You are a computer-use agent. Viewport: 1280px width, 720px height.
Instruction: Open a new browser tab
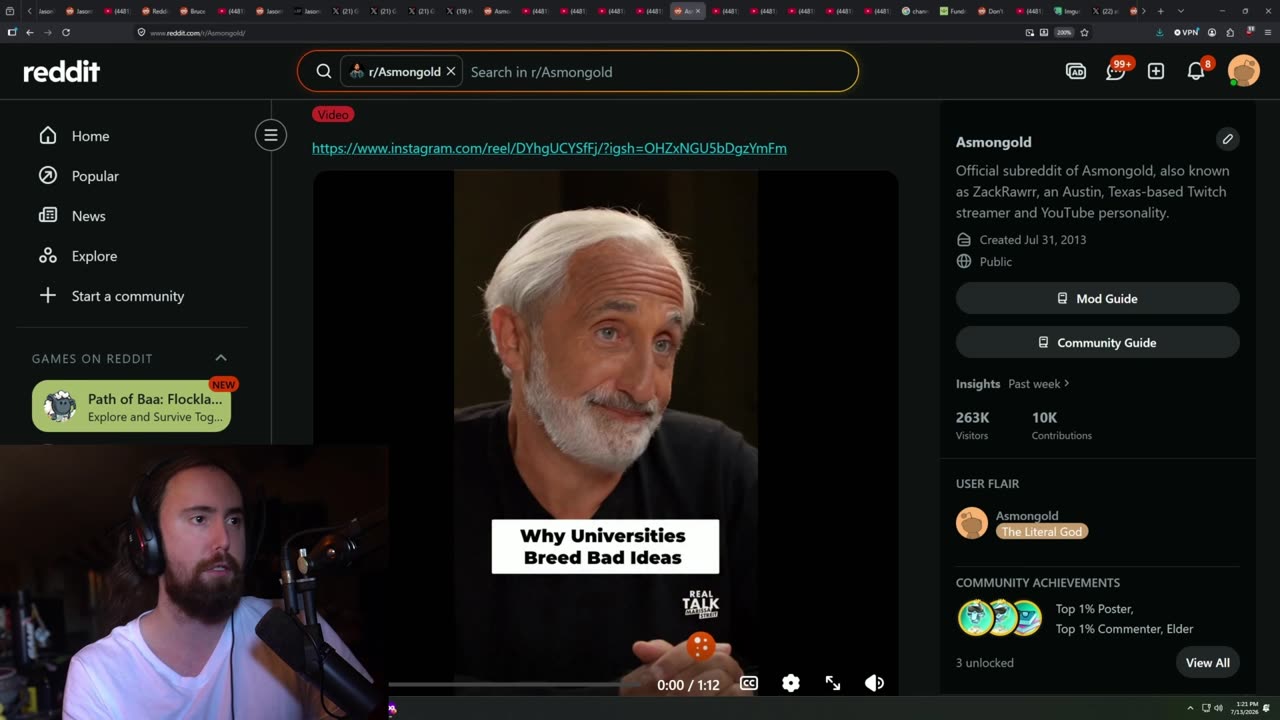[1160, 11]
